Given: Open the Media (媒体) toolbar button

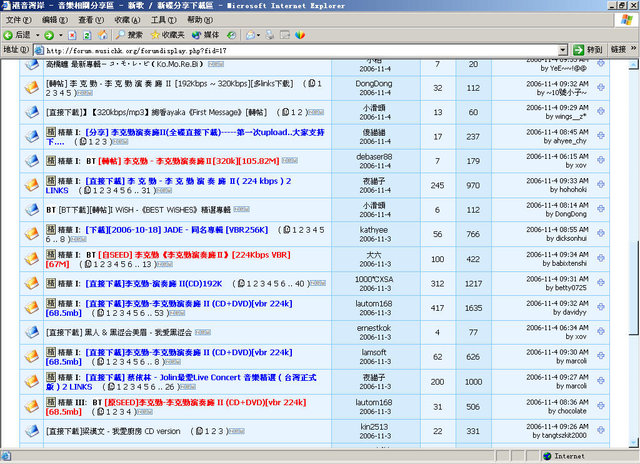Looking at the screenshot, I should pyautogui.click(x=213, y=34).
